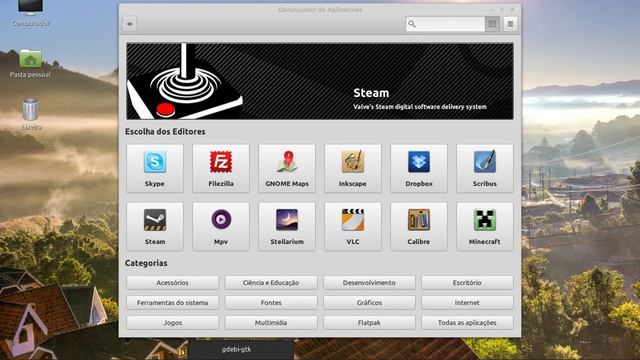Open the Minecraft app tile

coord(485,226)
